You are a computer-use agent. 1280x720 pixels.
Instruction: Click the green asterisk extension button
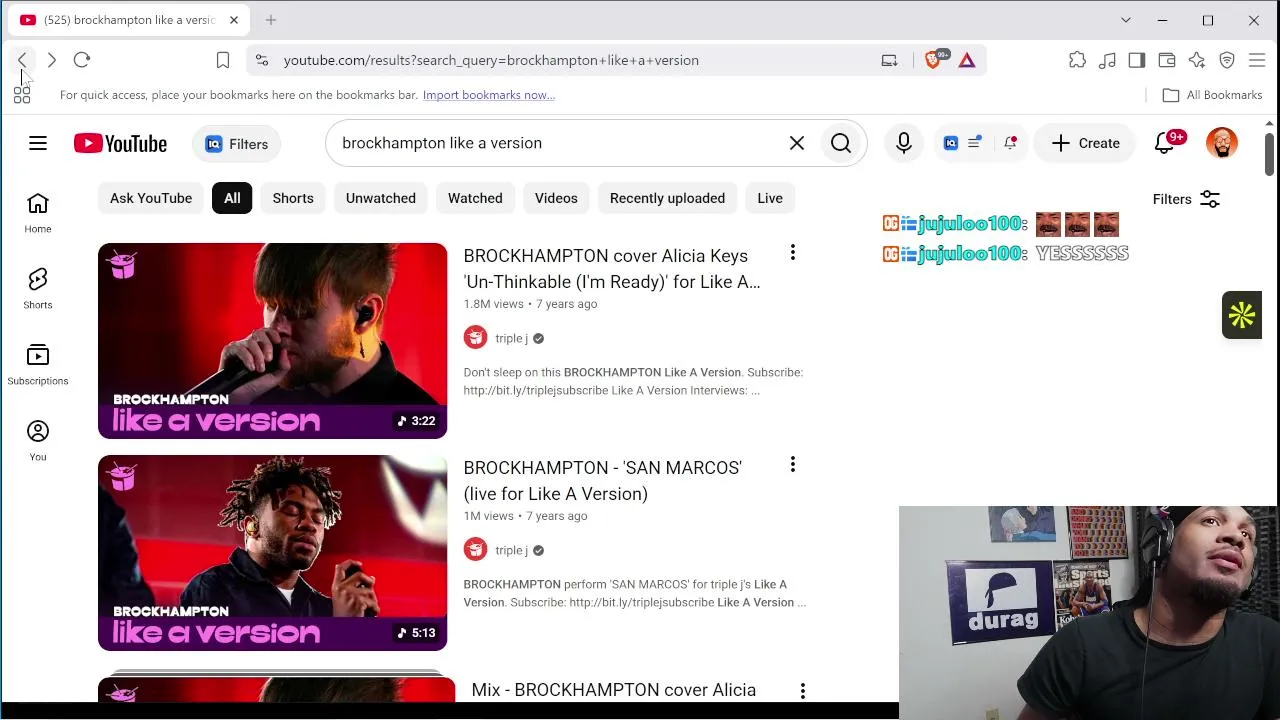(x=1242, y=315)
